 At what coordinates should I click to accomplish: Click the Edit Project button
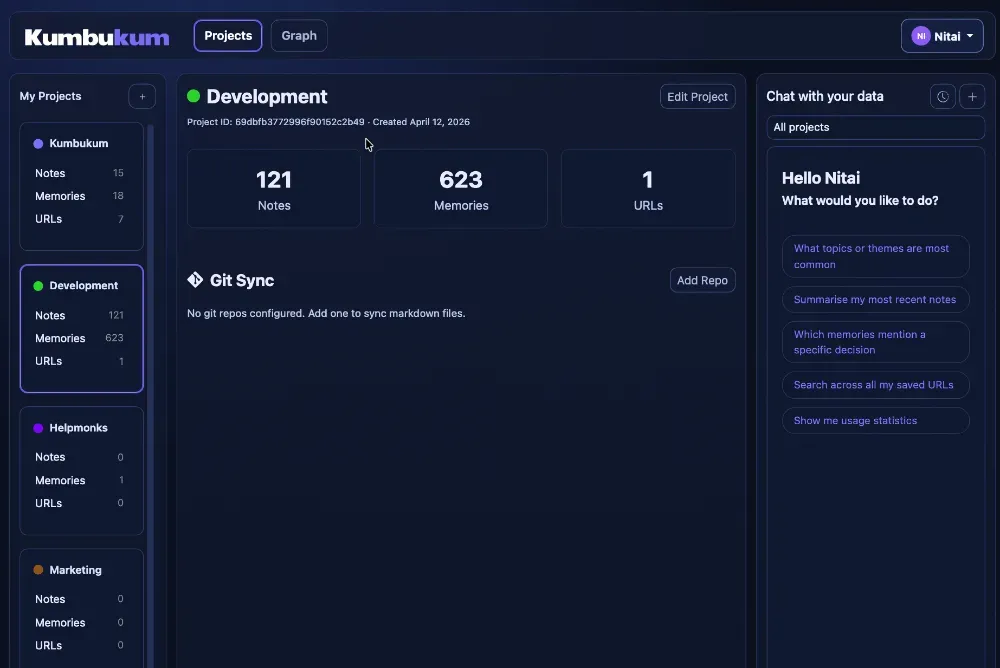pyautogui.click(x=697, y=96)
